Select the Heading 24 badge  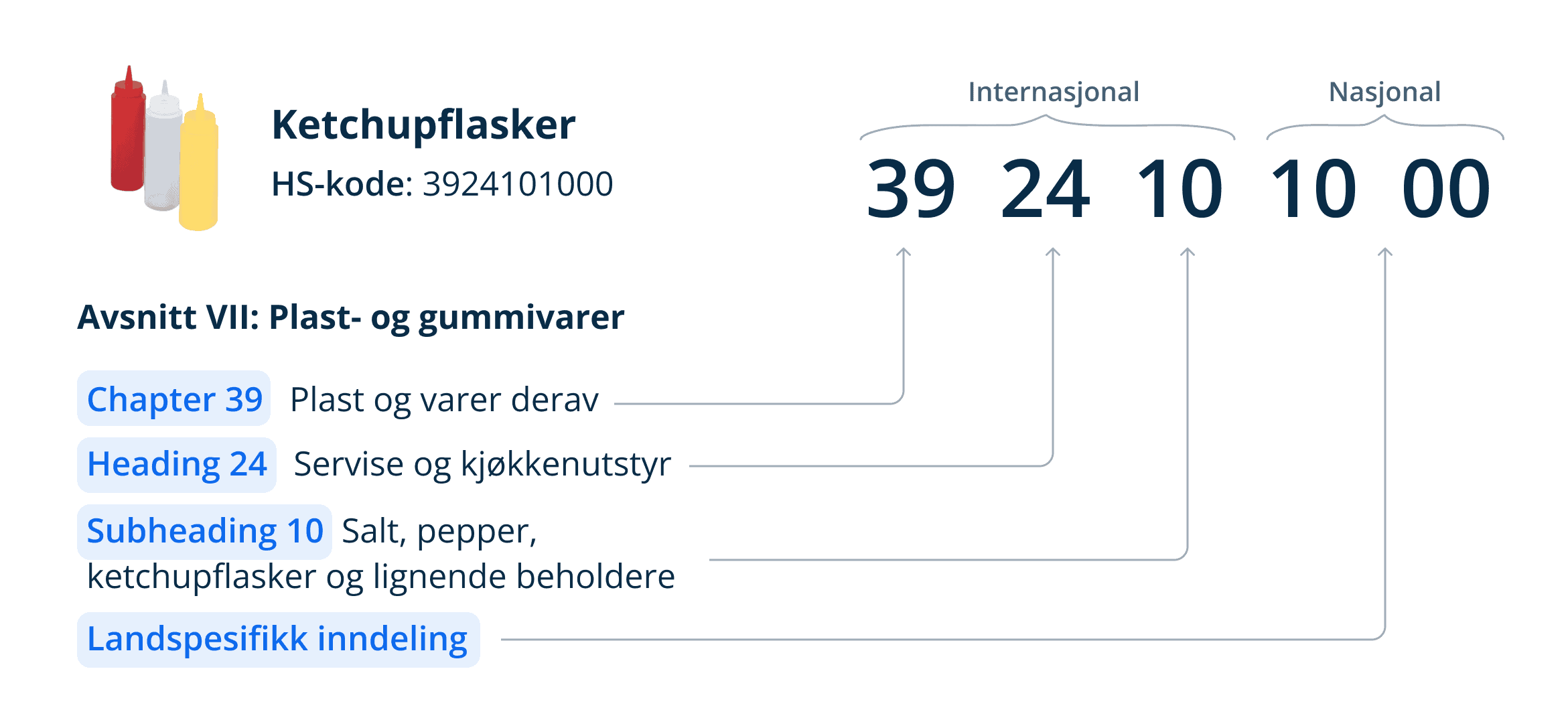[177, 465]
